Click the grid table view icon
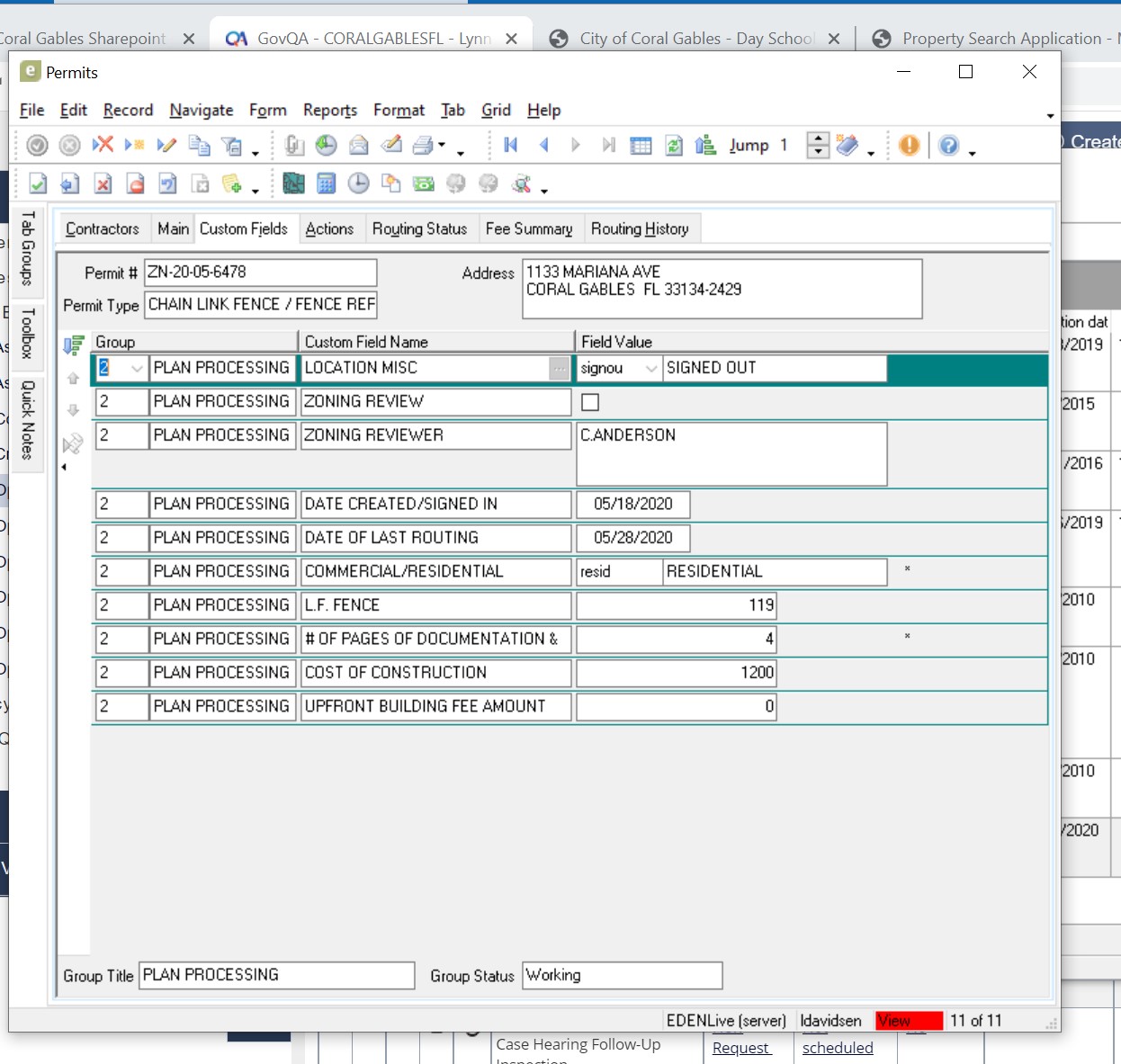Image resolution: width=1121 pixels, height=1064 pixels. point(641,146)
